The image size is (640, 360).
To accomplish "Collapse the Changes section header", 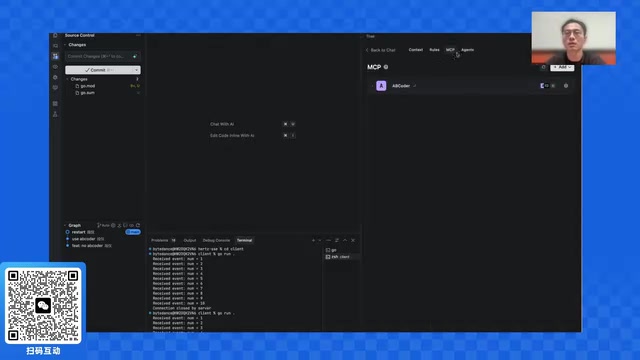I will coord(77,45).
